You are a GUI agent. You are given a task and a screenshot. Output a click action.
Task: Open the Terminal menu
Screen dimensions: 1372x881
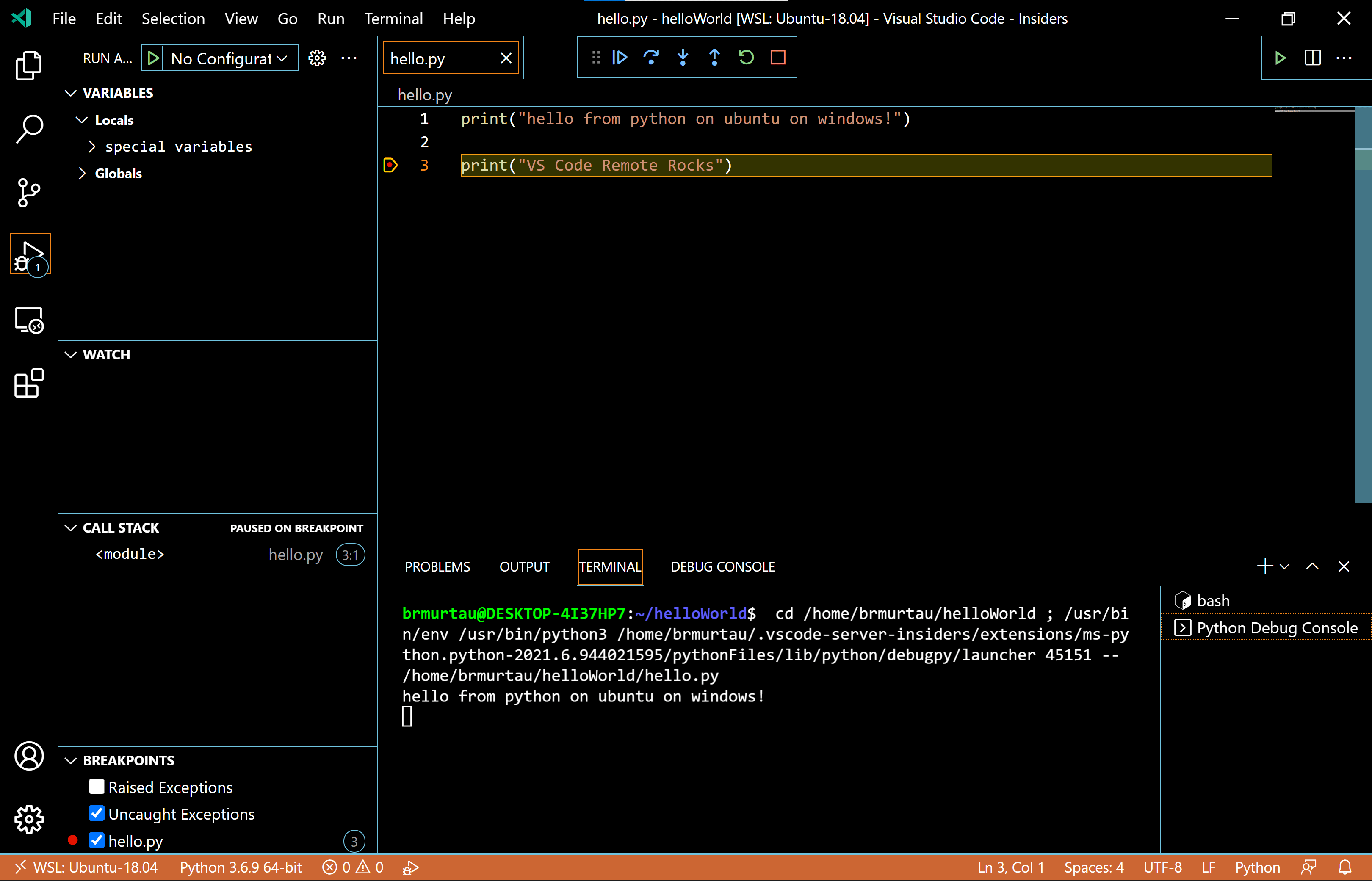coord(393,19)
